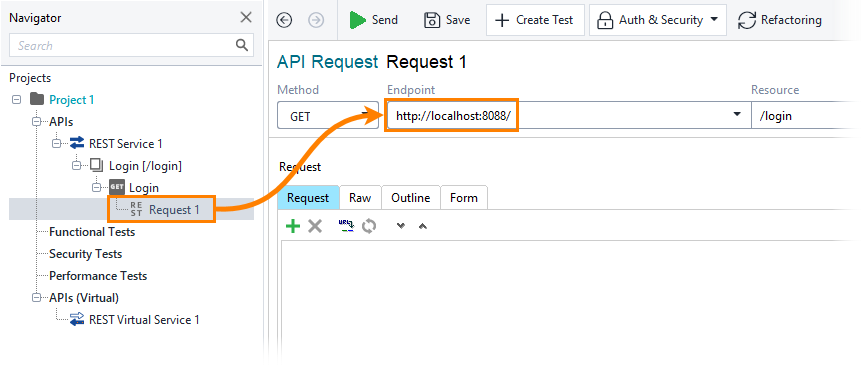Viewport: 862px width, 366px height.
Task: Click the Request 1 title text
Action: coord(427,62)
